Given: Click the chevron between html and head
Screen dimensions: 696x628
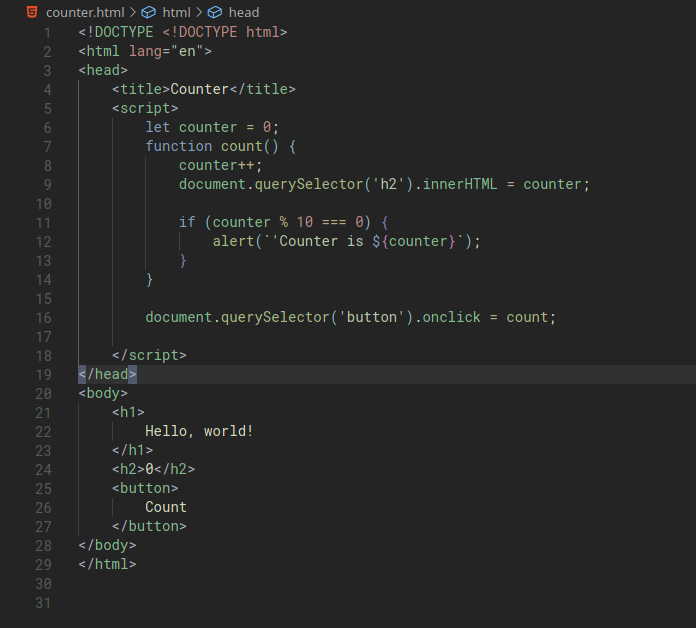Looking at the screenshot, I should 199,12.
